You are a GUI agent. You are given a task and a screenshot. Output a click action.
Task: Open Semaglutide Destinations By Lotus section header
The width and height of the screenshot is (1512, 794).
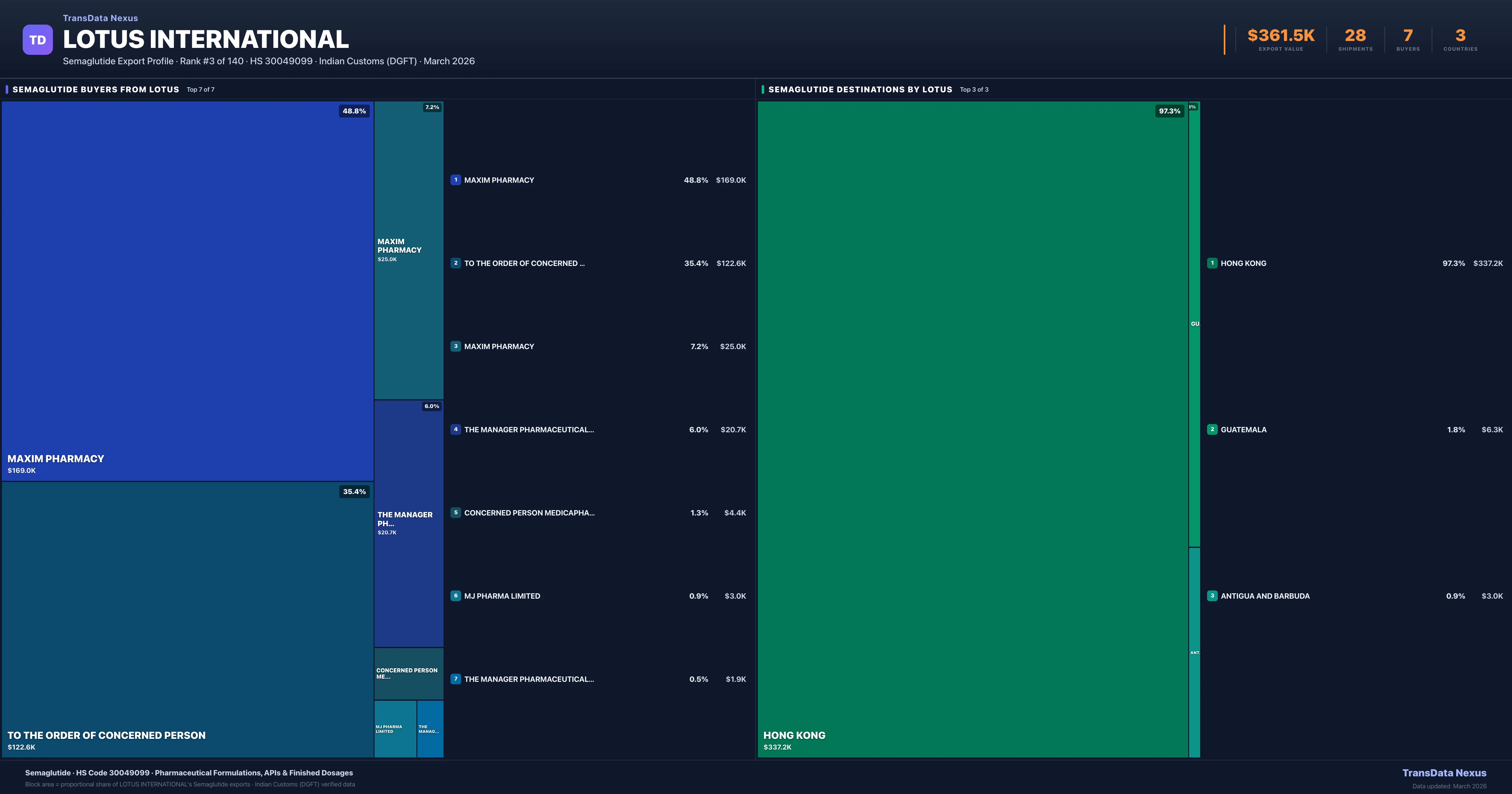pyautogui.click(x=860, y=89)
